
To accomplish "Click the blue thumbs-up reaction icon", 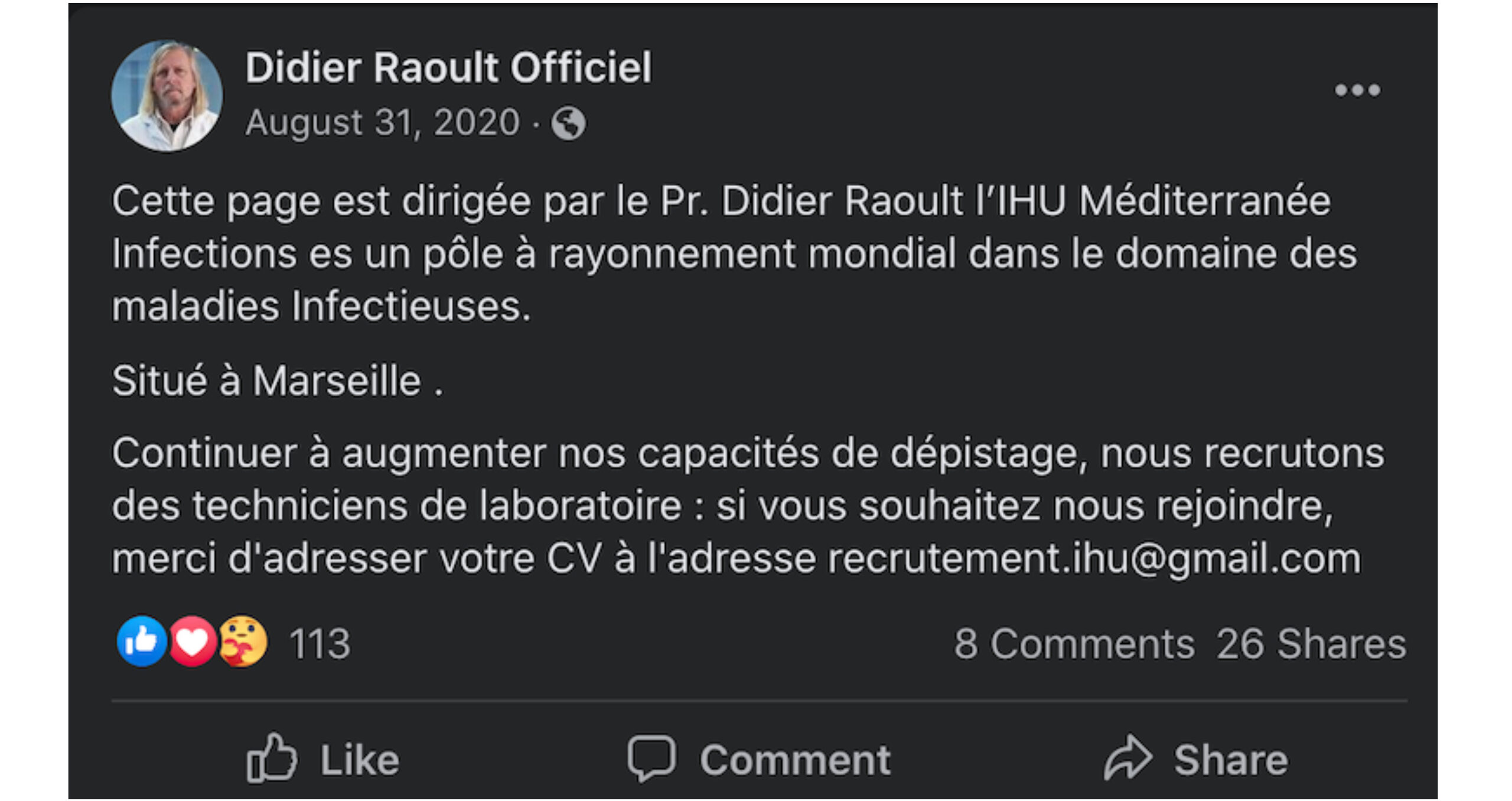I will (142, 642).
